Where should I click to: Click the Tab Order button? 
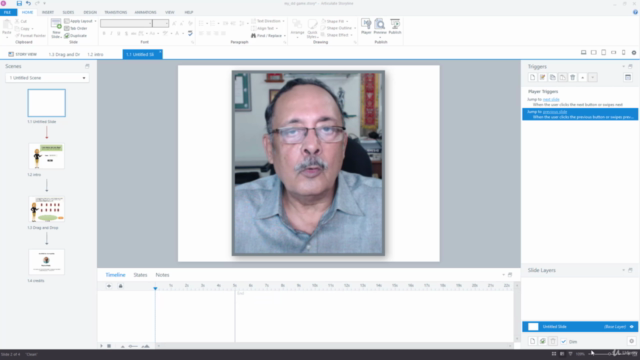coord(76,28)
